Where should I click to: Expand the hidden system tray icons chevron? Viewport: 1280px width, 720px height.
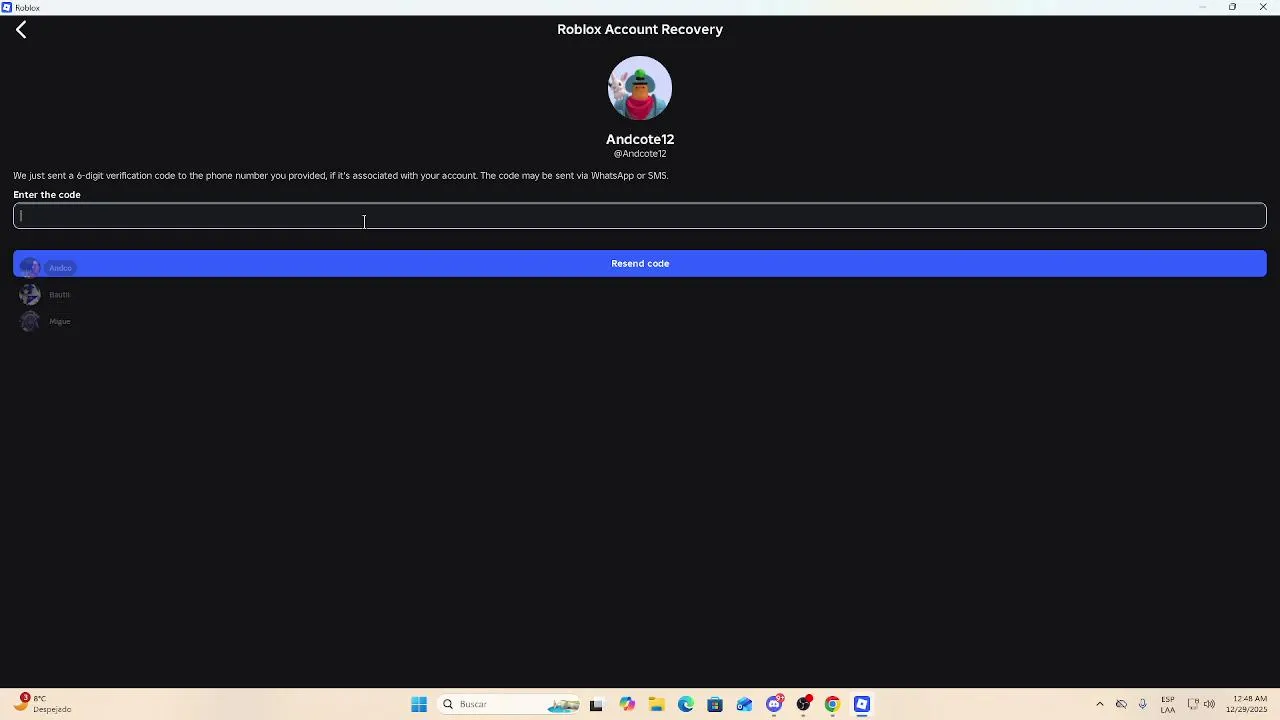pos(1100,704)
